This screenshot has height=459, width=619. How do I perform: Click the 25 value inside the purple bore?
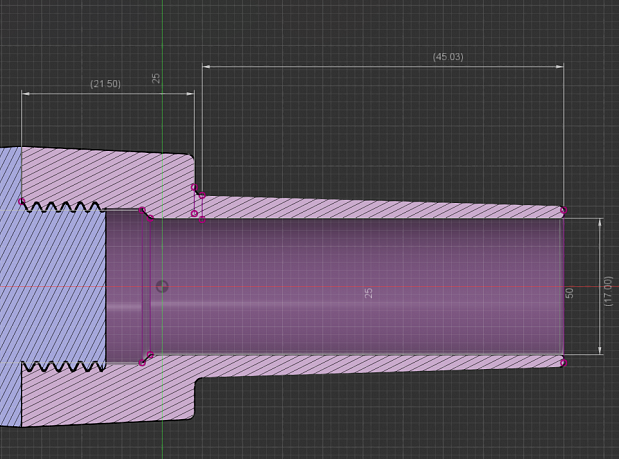tap(368, 293)
